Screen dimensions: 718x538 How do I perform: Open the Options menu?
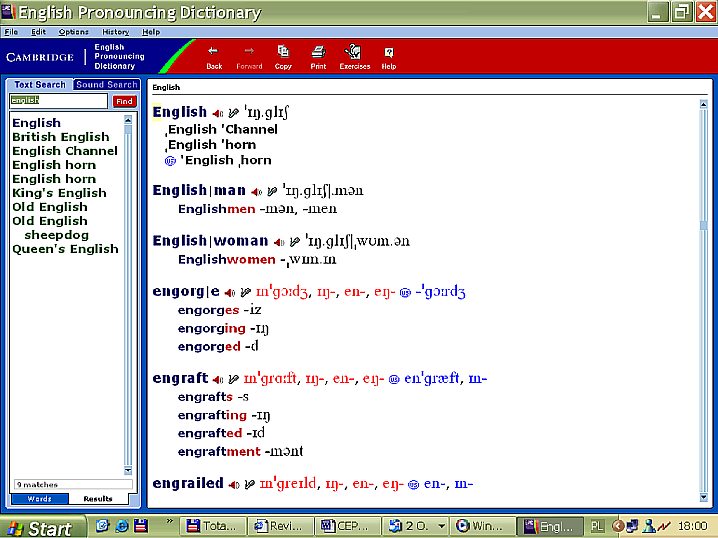point(73,32)
